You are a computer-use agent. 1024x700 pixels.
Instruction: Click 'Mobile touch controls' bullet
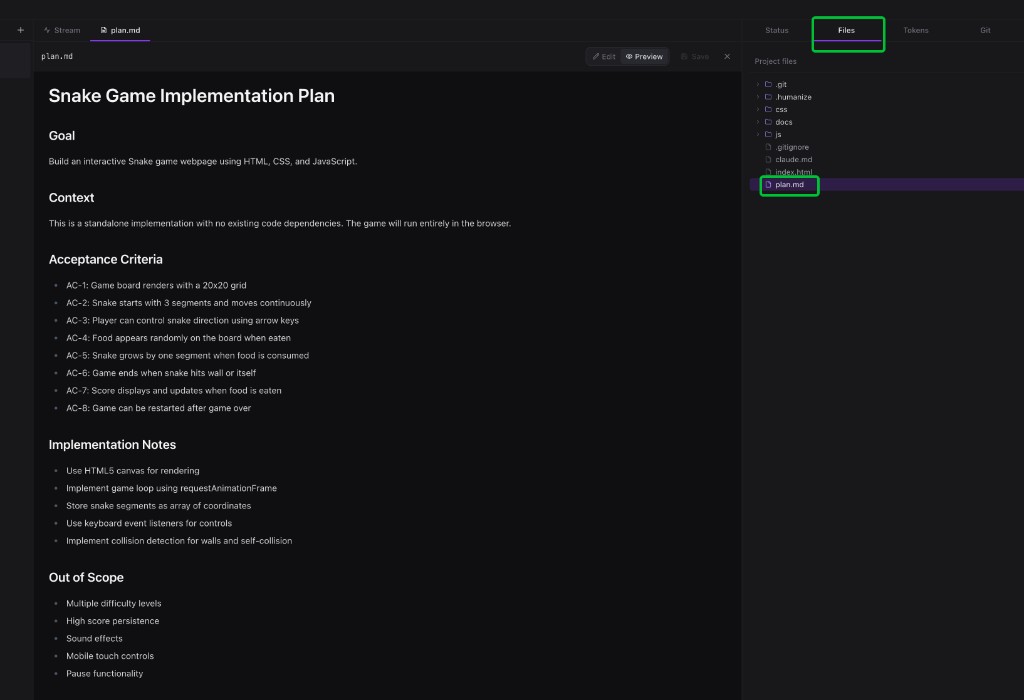coord(110,656)
